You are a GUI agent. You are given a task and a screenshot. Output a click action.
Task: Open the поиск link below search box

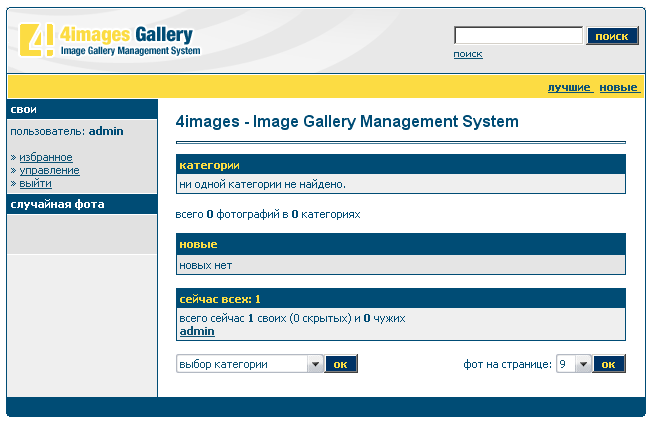(x=468, y=54)
